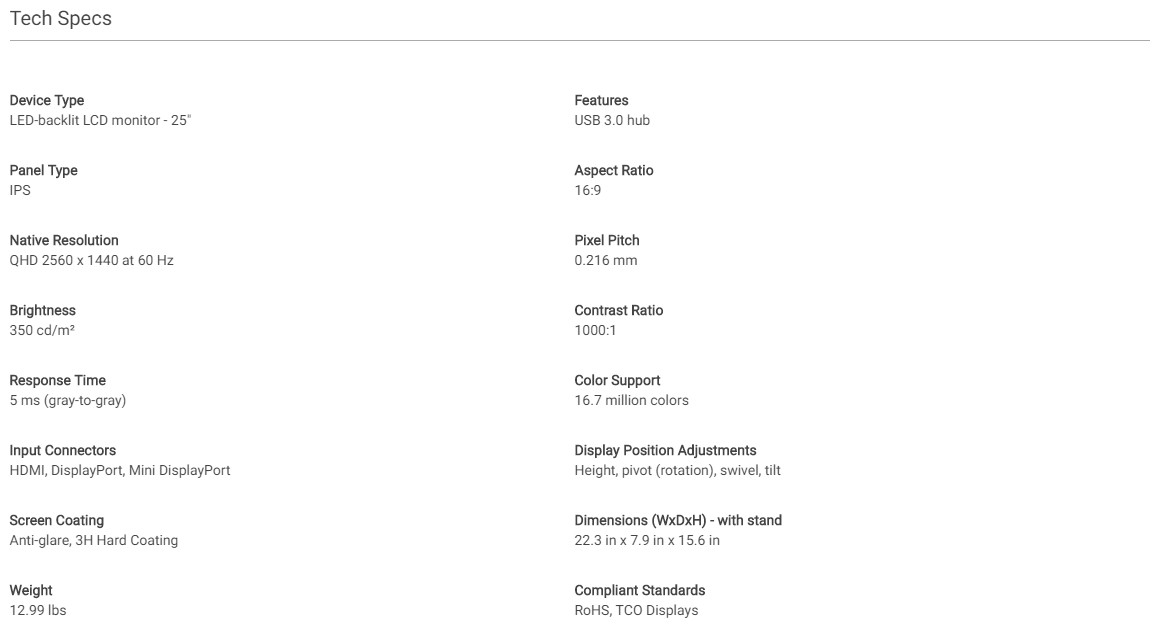Click the Input Connectors label

(63, 450)
